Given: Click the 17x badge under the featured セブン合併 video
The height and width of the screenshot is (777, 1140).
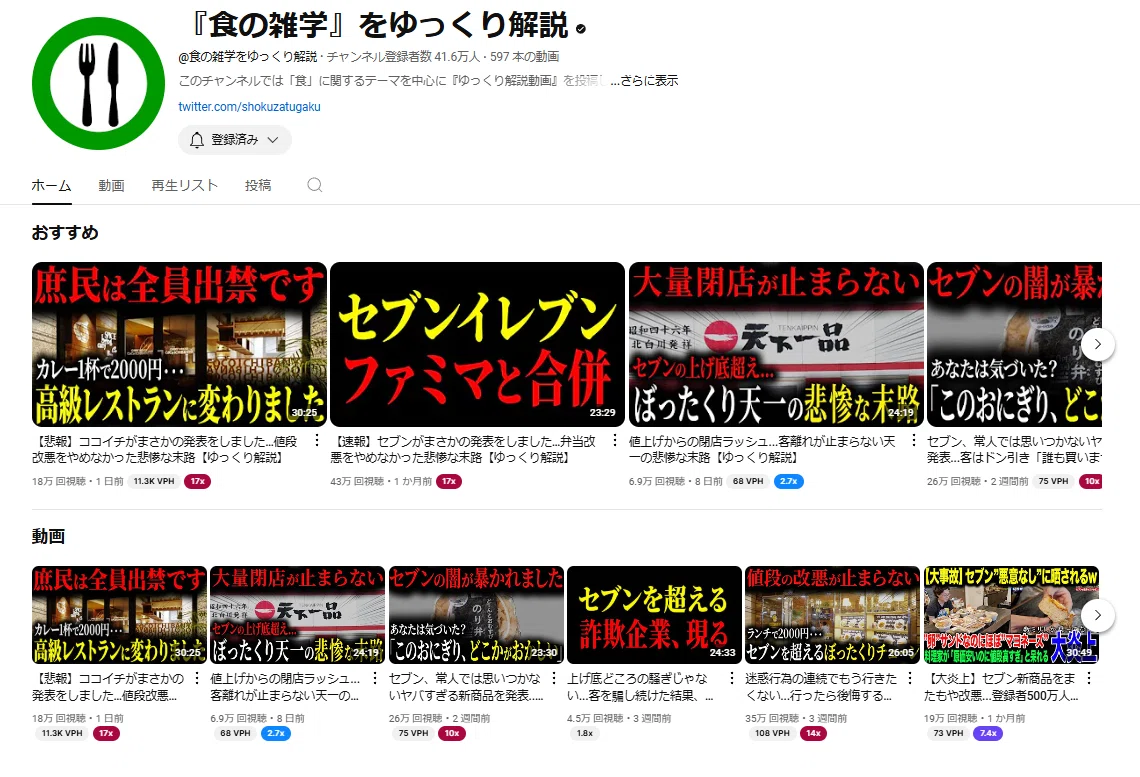Looking at the screenshot, I should click(449, 481).
